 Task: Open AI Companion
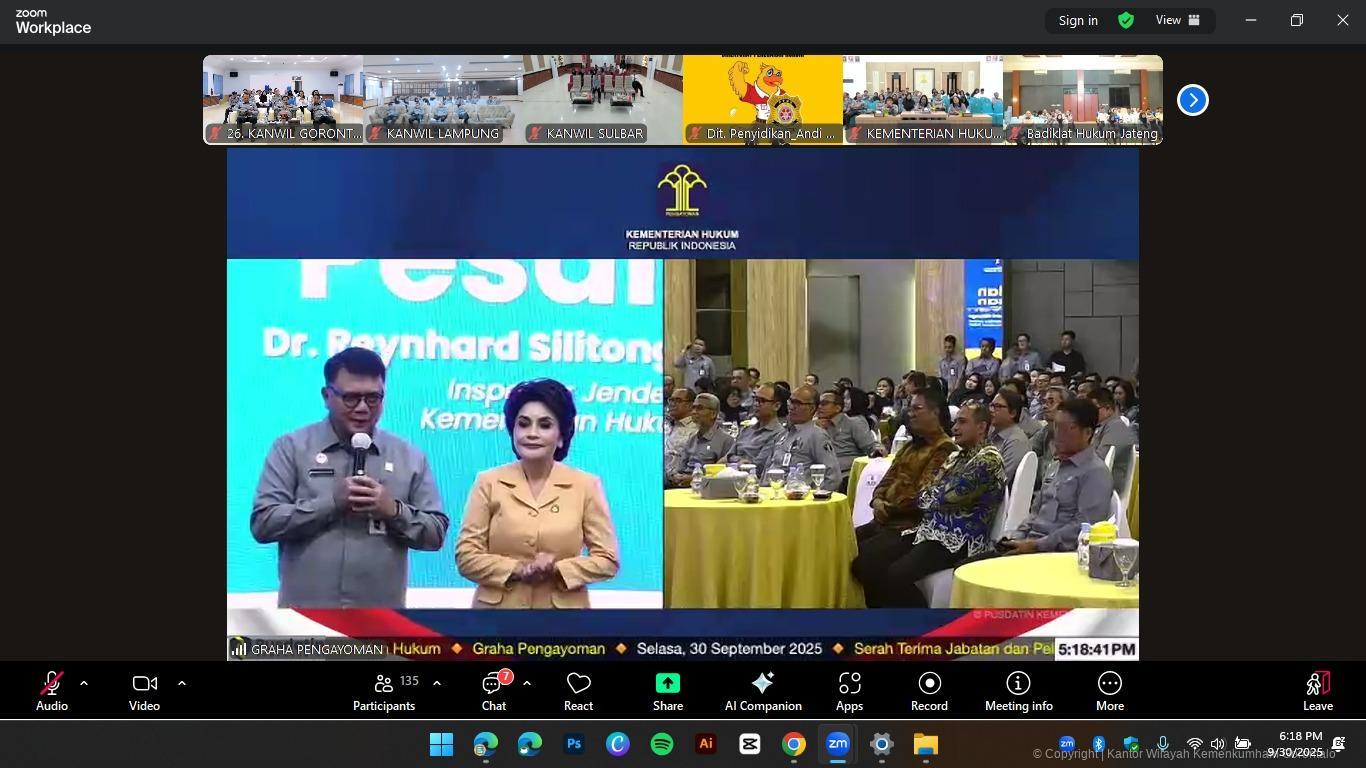pyautogui.click(x=763, y=691)
